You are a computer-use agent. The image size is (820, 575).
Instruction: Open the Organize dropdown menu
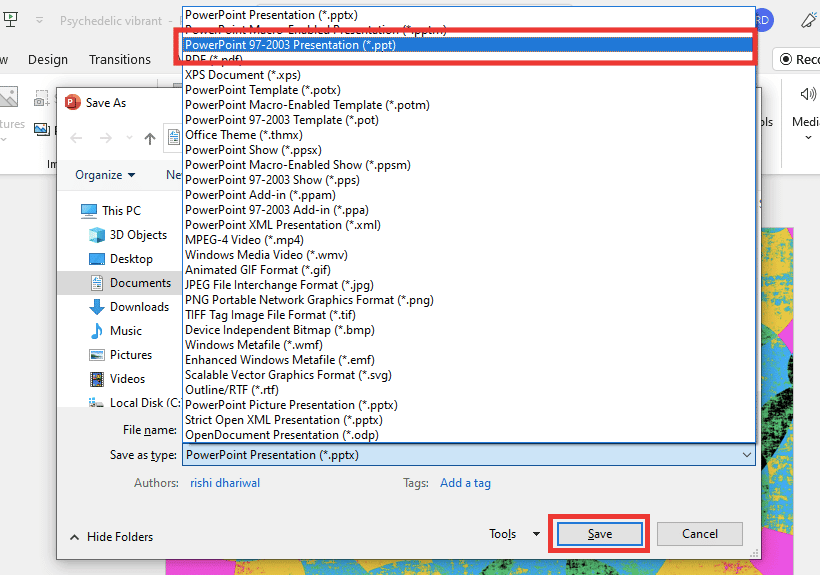tap(105, 175)
